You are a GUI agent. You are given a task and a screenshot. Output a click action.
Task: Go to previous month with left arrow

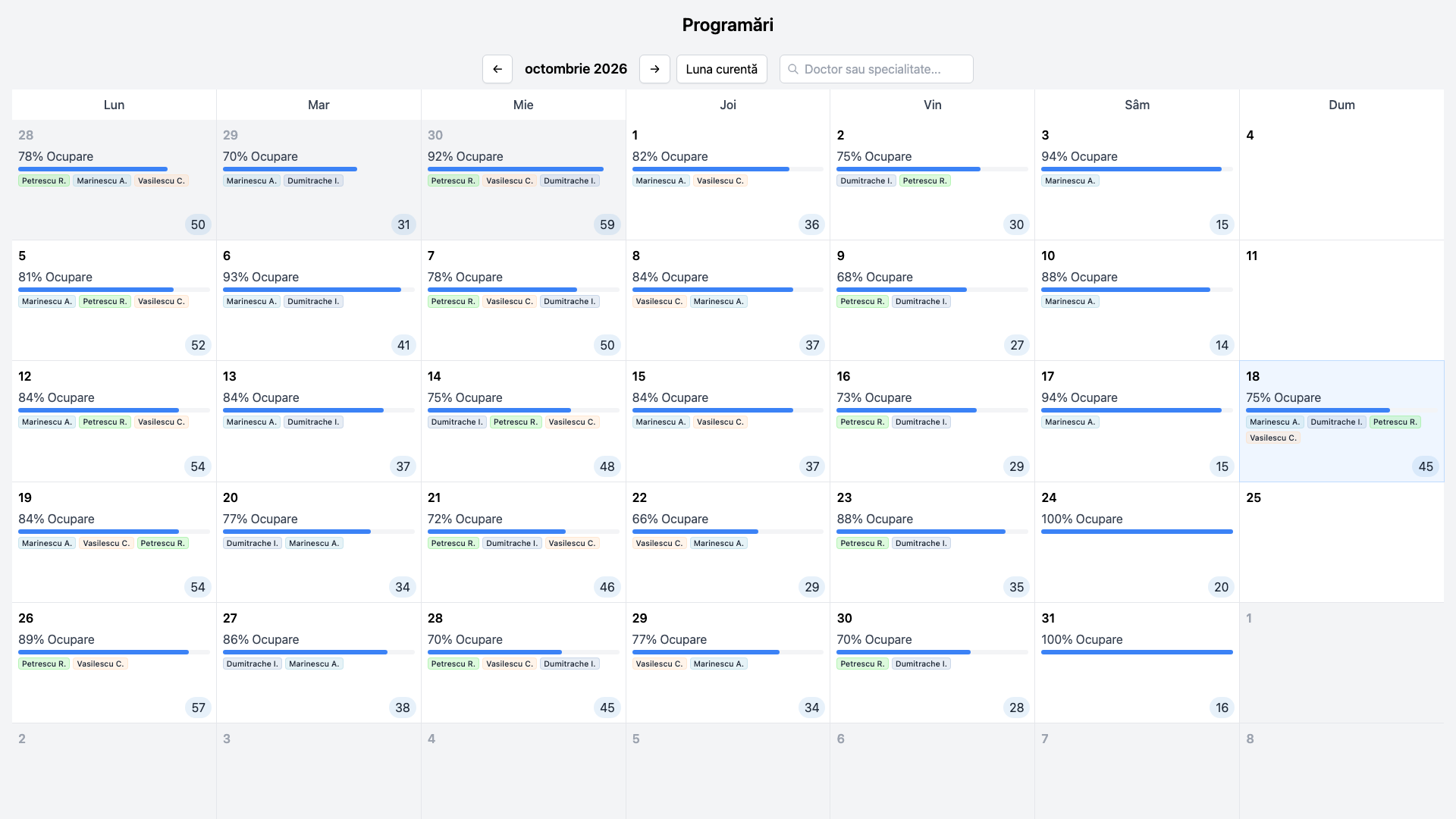pos(497,69)
